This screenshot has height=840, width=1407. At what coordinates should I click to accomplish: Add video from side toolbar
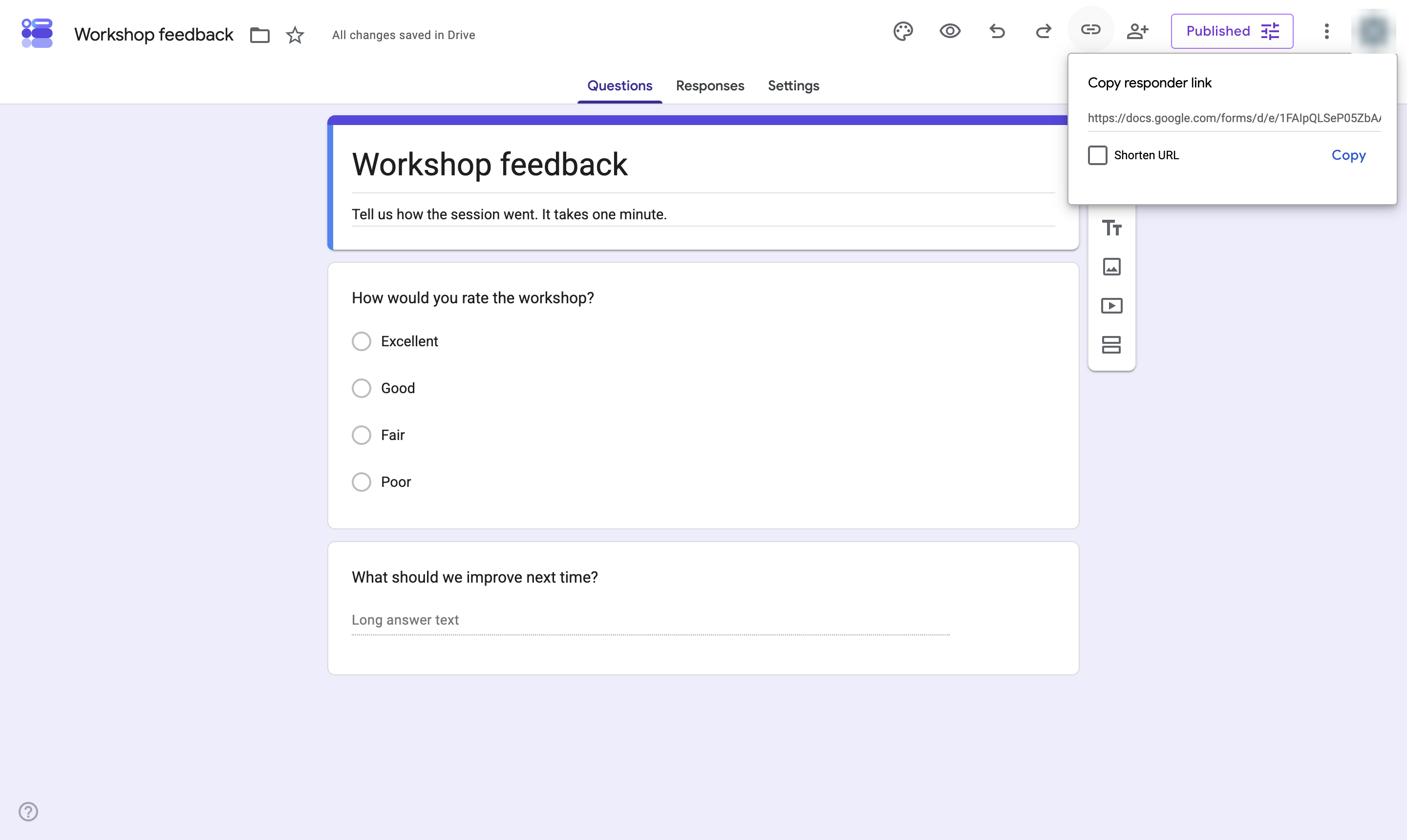coord(1111,306)
